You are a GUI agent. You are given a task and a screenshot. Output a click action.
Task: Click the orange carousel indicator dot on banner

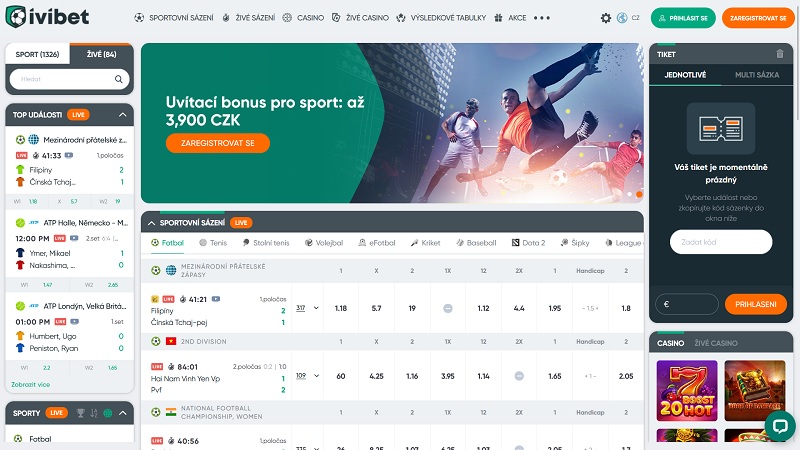(x=639, y=194)
